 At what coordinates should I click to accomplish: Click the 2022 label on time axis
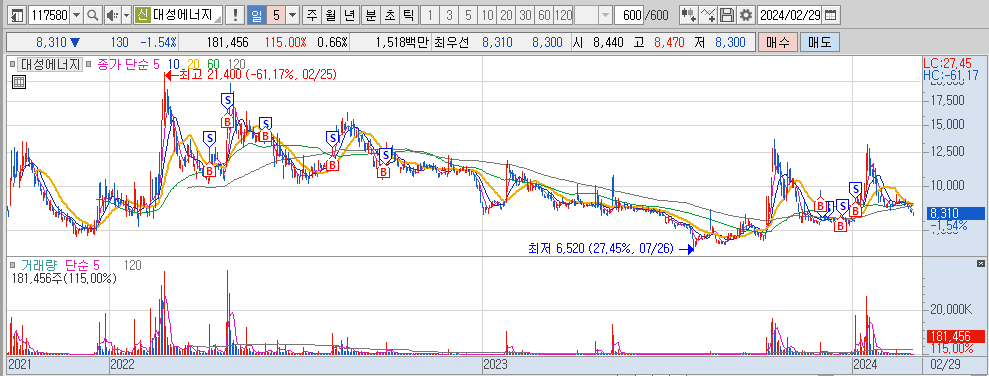122,364
